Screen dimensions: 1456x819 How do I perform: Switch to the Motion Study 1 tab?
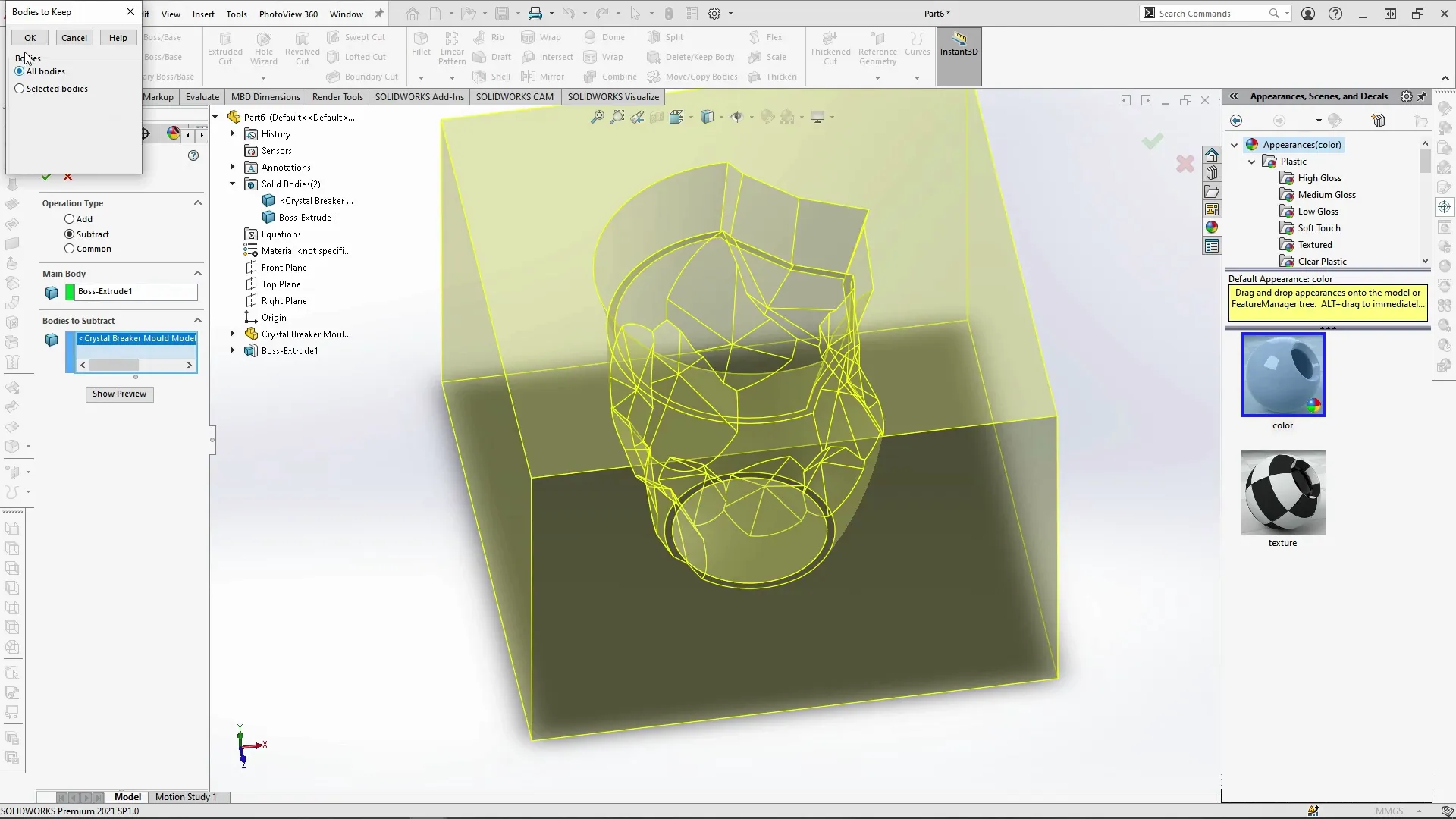coord(187,796)
